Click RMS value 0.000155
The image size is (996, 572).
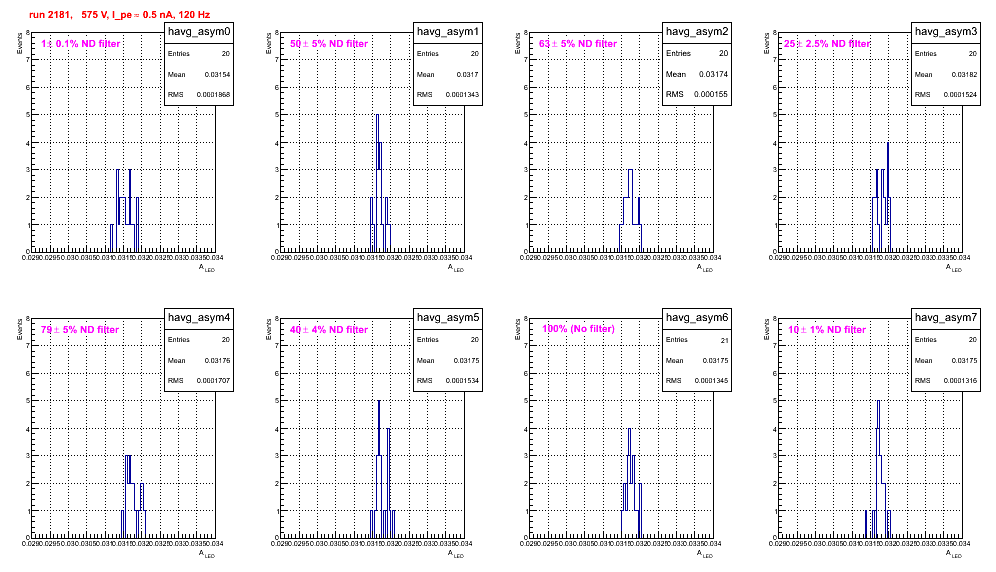tap(711, 94)
